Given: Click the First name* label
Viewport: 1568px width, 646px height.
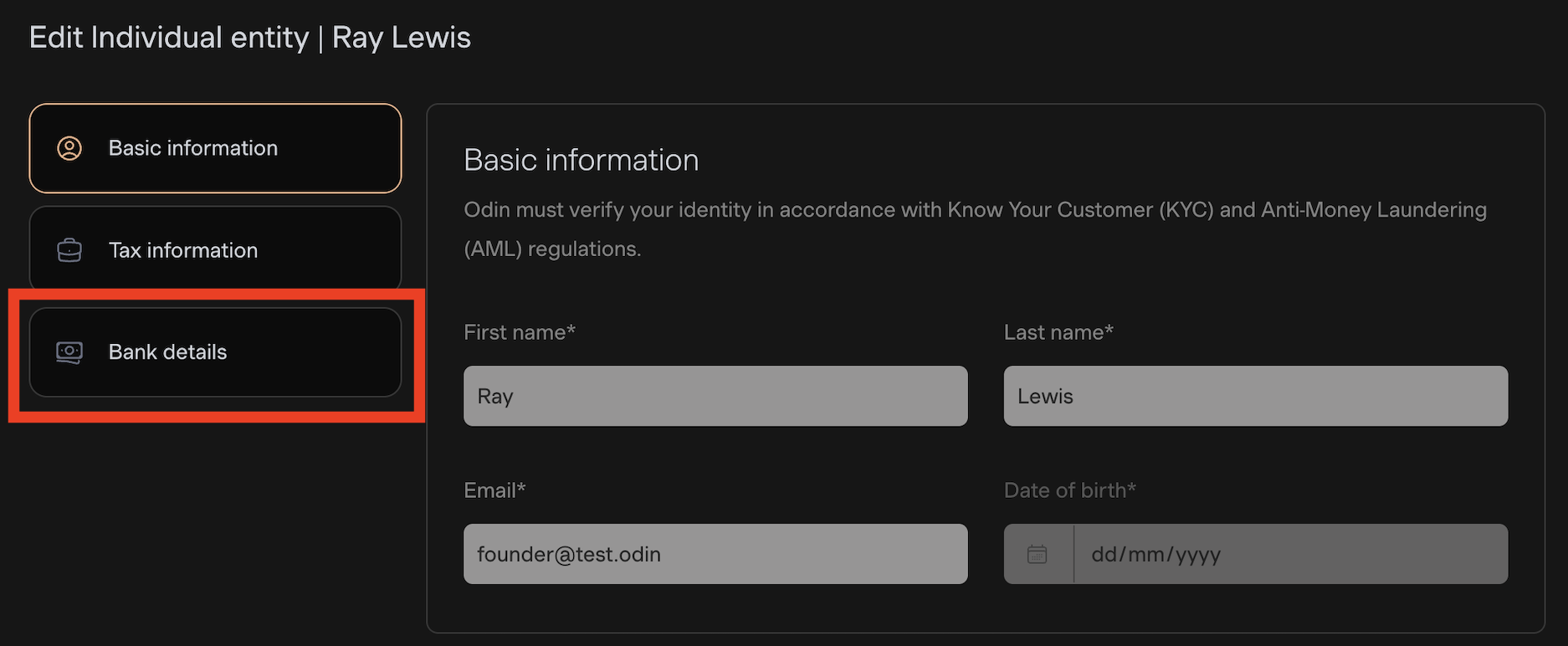Looking at the screenshot, I should (x=519, y=332).
